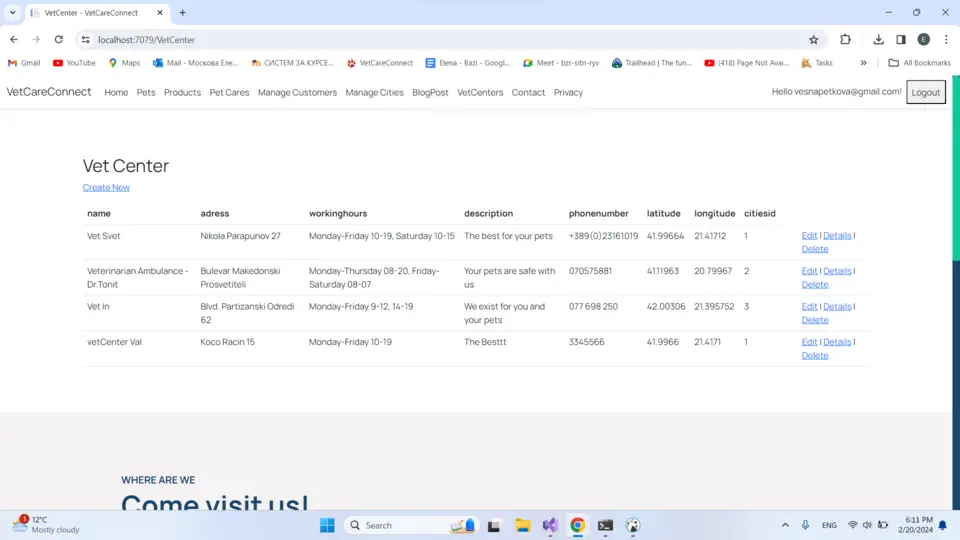
Task: Expand the hidden system tray icons
Action: coord(784,525)
